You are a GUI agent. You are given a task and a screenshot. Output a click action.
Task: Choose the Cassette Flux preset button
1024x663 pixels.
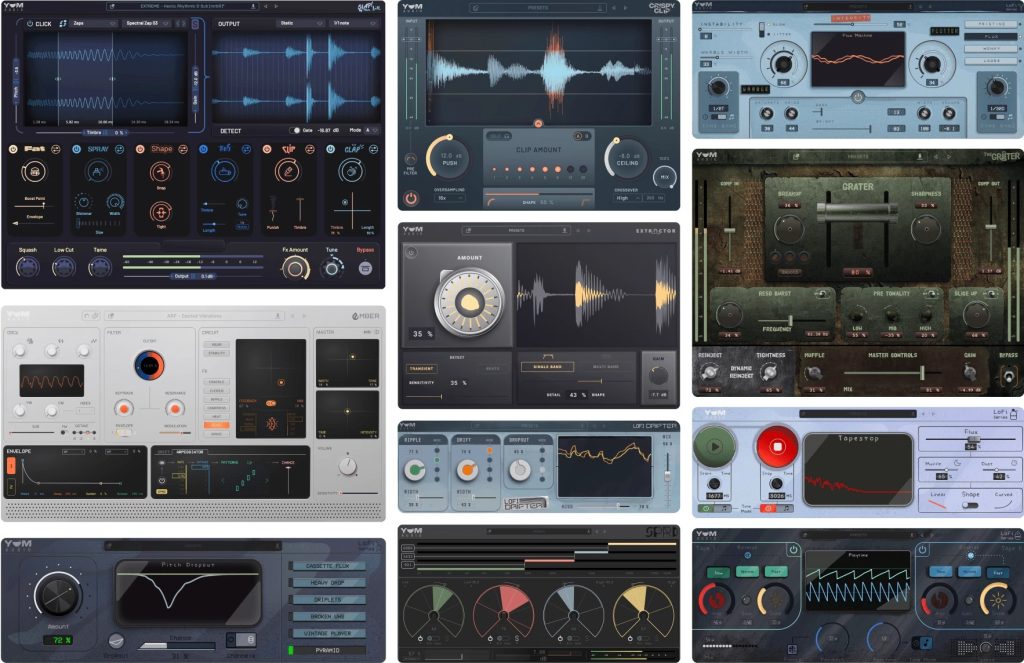click(328, 565)
